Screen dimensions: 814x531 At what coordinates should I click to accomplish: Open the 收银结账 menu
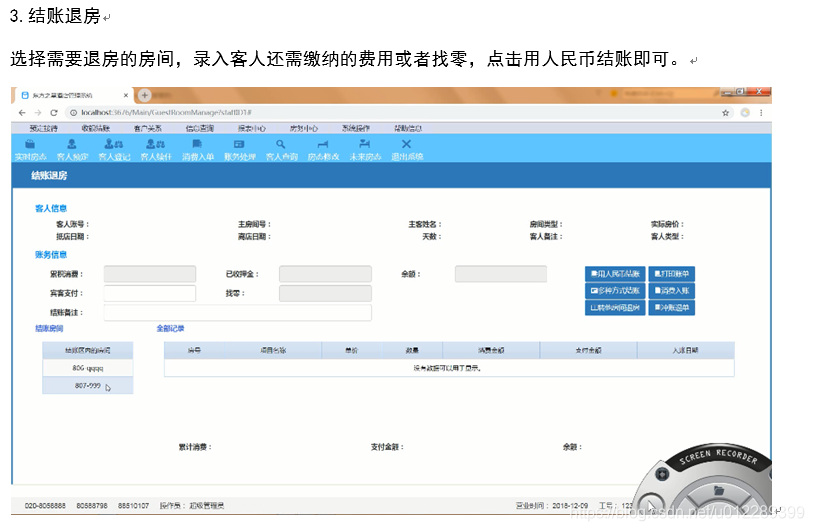96,128
